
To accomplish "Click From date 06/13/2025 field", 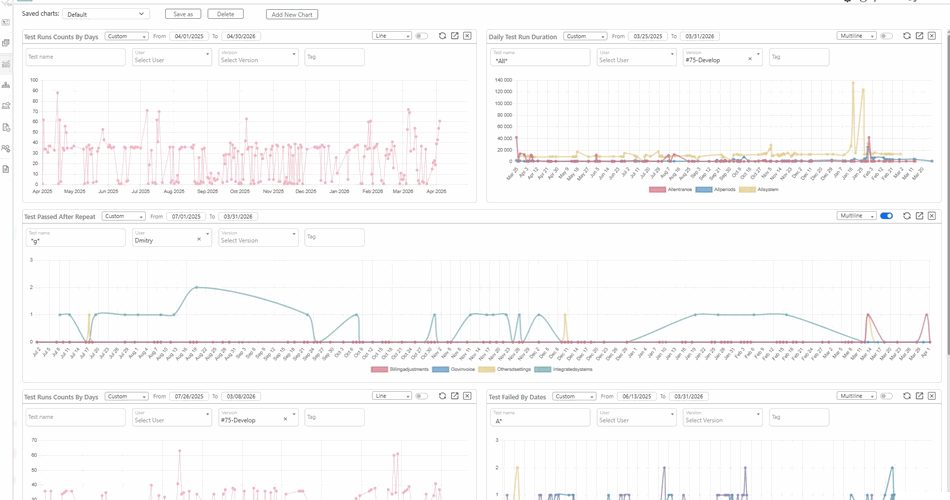I will (x=637, y=396).
